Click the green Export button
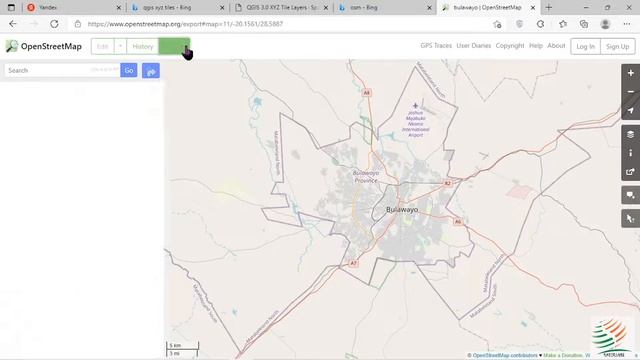 pyautogui.click(x=174, y=47)
